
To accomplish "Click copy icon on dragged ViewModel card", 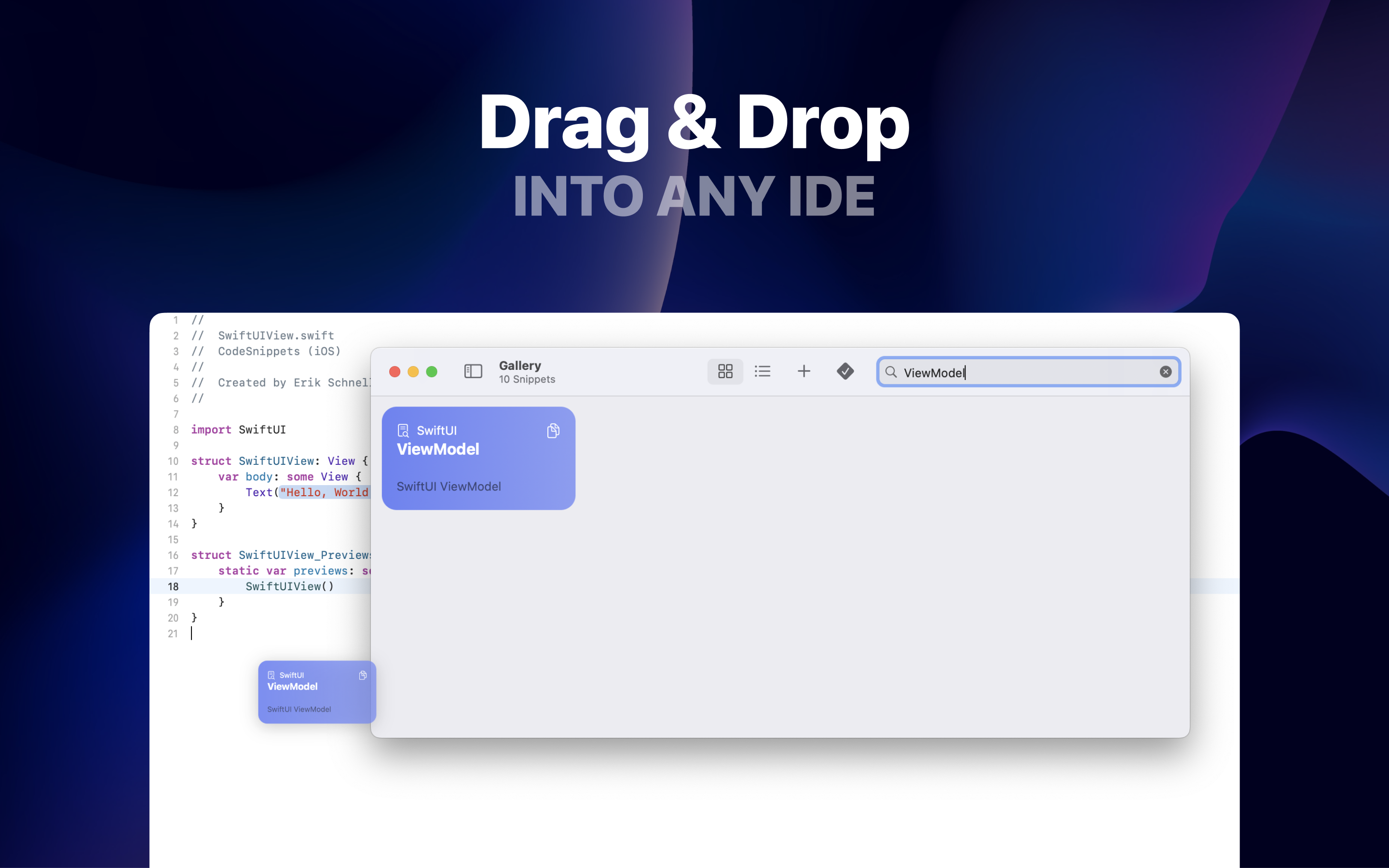I will [x=363, y=675].
